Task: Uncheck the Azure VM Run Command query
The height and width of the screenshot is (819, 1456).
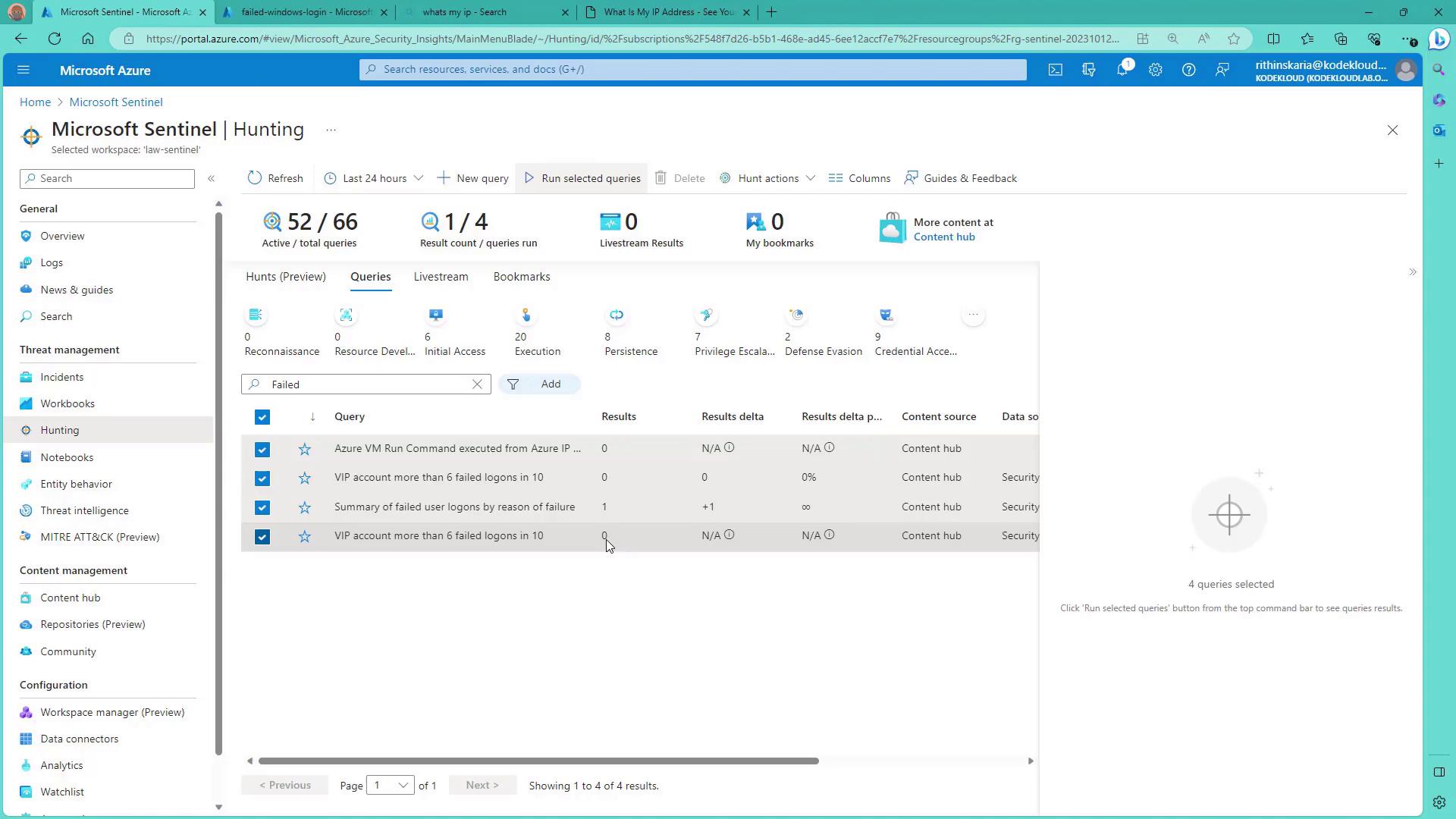Action: [x=262, y=450]
